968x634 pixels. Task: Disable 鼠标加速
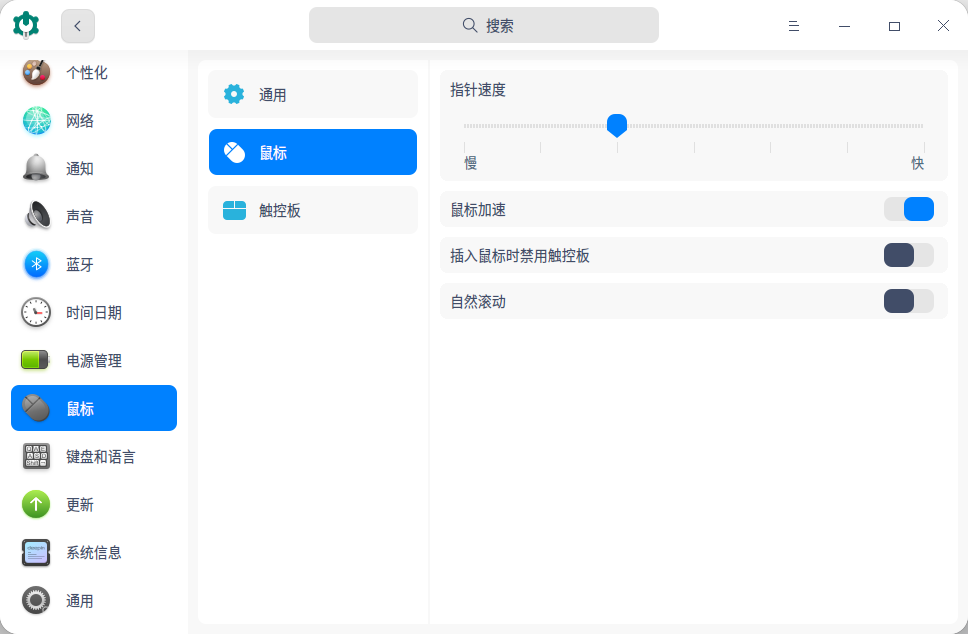(x=909, y=209)
